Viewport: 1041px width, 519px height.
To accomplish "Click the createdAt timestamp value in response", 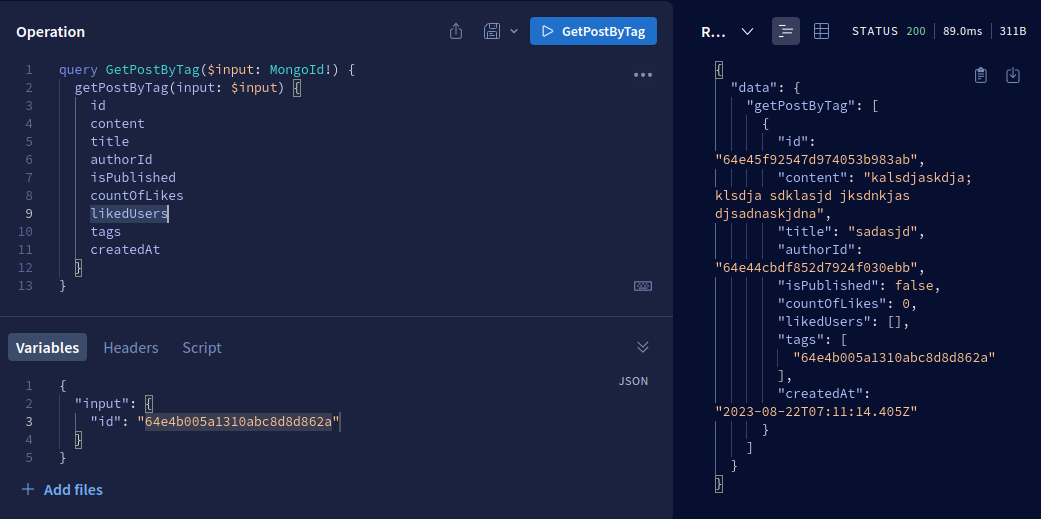I will tap(816, 411).
